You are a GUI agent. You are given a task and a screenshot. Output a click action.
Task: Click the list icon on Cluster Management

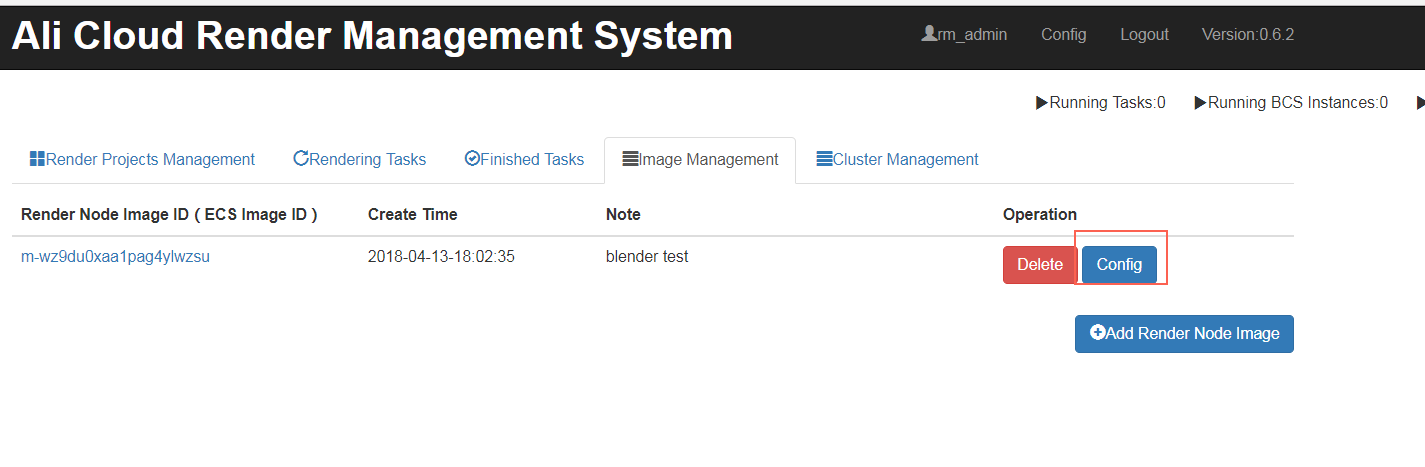[x=825, y=158]
